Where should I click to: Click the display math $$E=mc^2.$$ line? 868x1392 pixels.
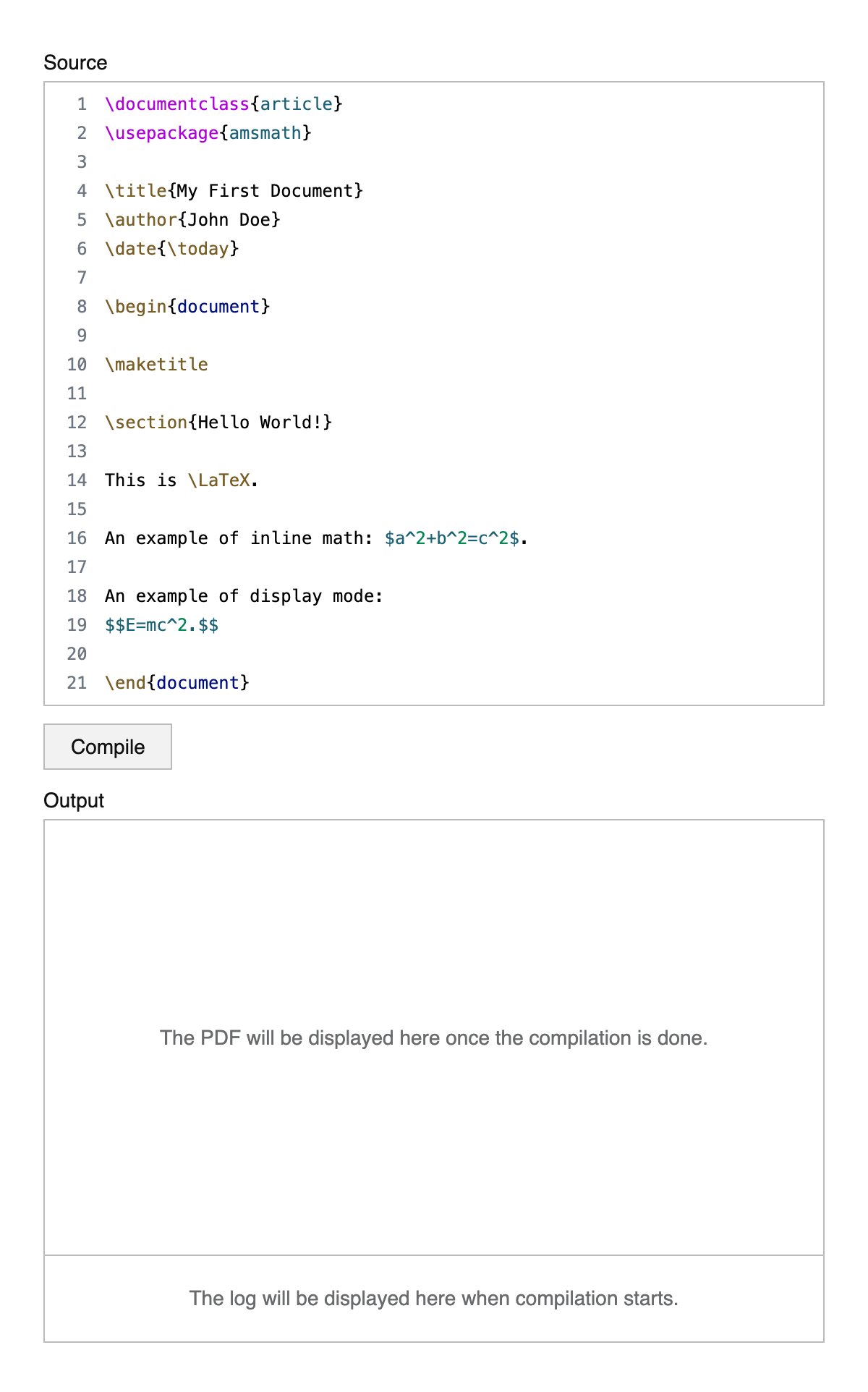(x=161, y=625)
